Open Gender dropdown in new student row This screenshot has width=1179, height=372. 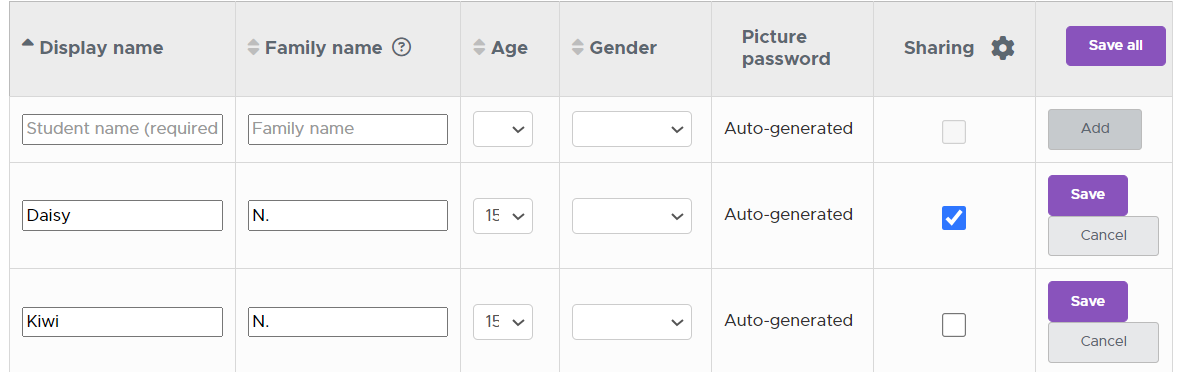[x=632, y=129]
